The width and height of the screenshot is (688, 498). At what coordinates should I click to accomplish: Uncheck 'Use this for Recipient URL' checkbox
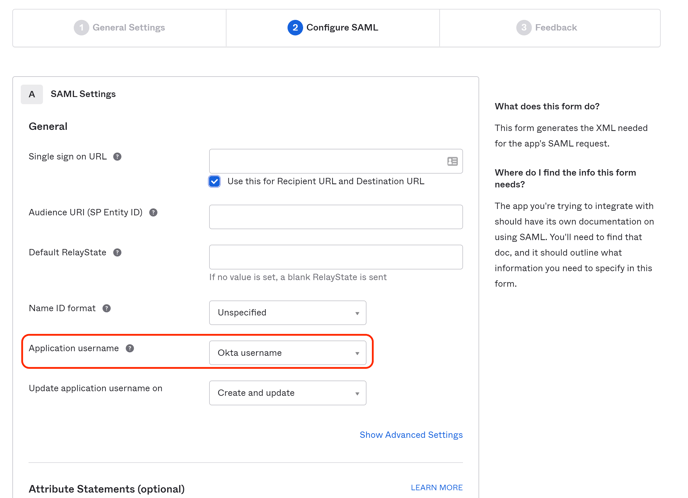coord(214,182)
